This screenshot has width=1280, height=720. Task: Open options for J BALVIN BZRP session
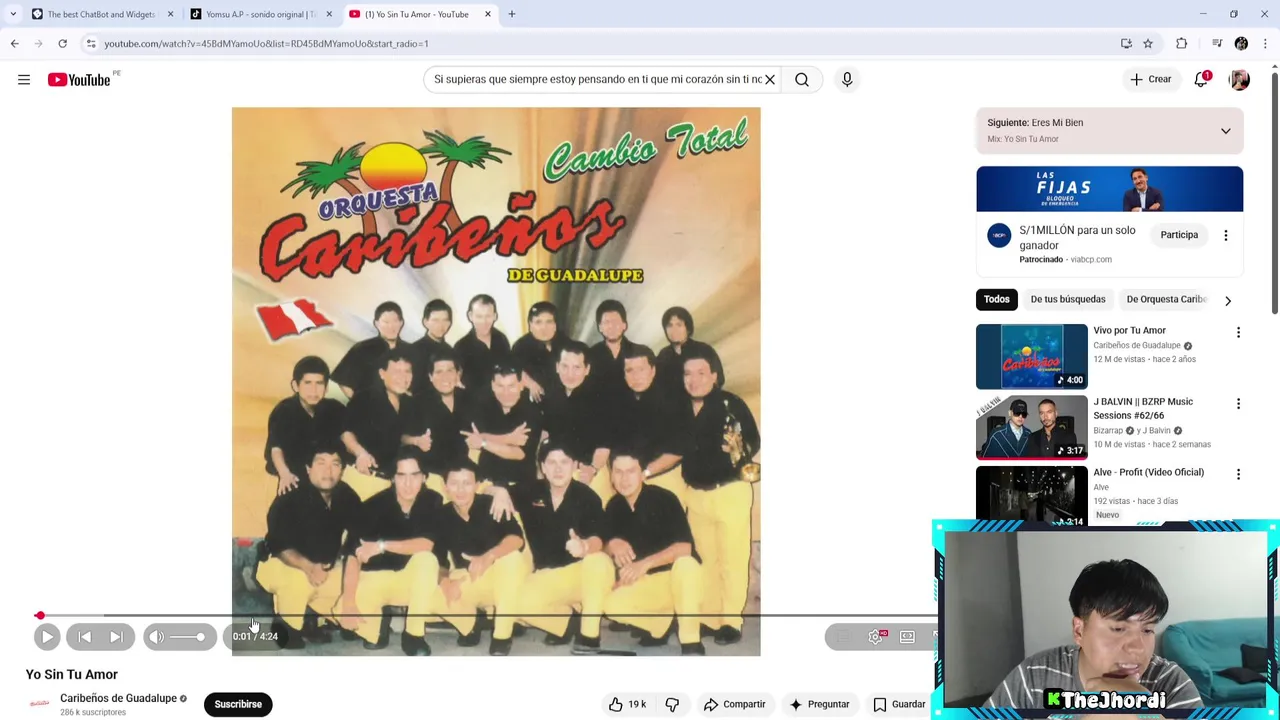click(x=1238, y=404)
